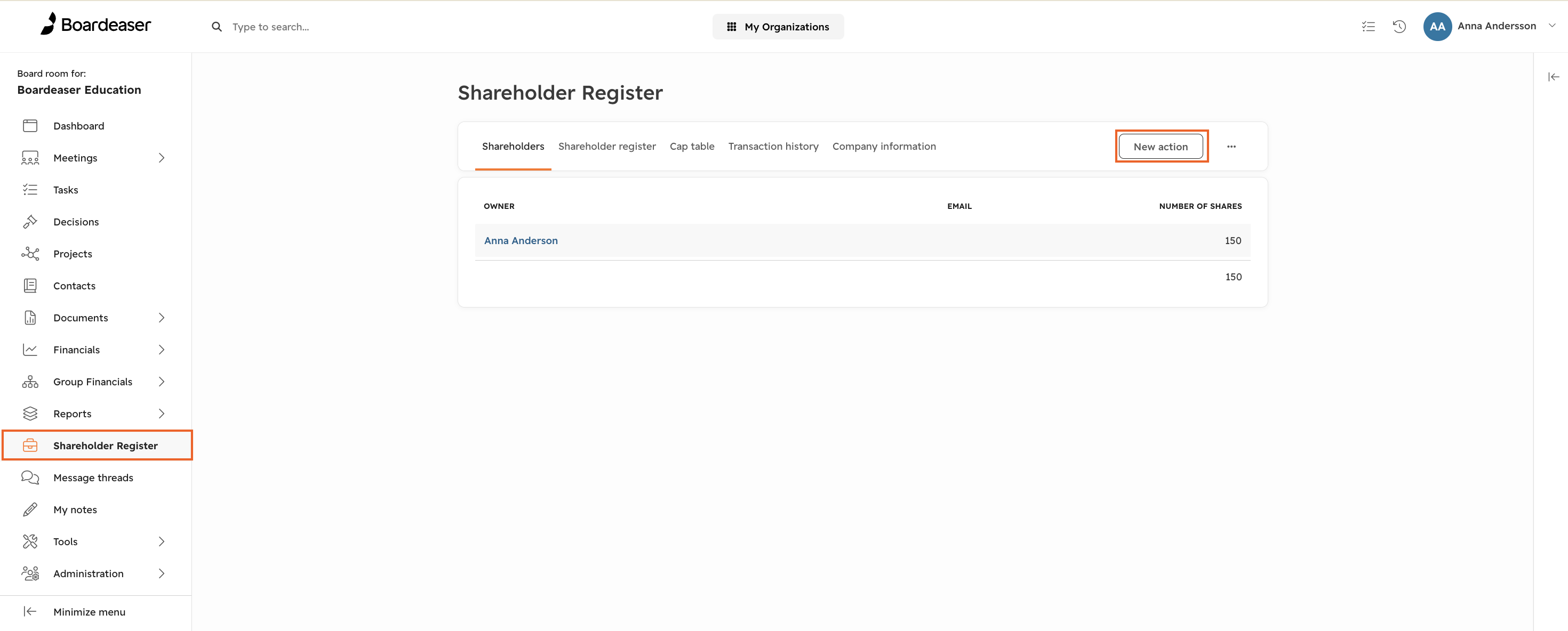Click Minimize menu label

click(90, 612)
